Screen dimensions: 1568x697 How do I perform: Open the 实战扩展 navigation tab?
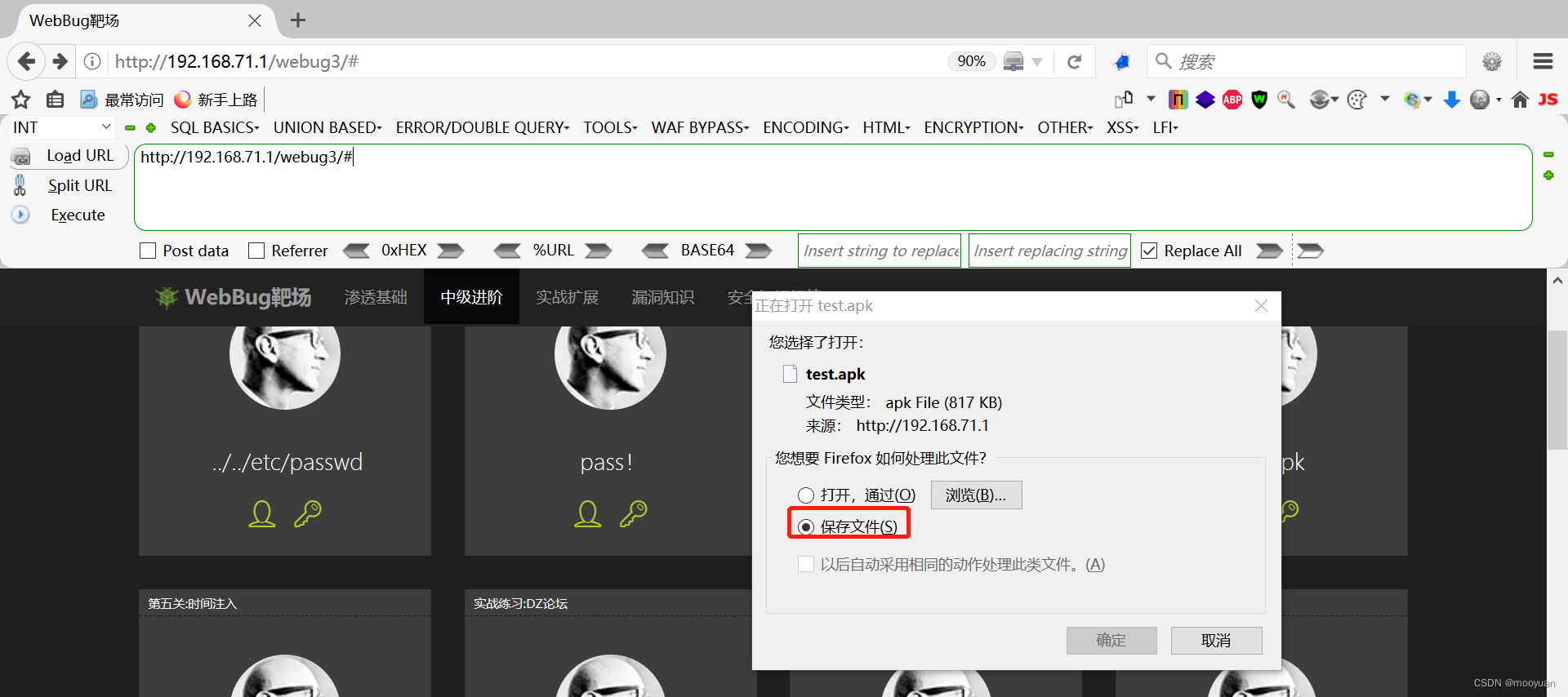567,297
